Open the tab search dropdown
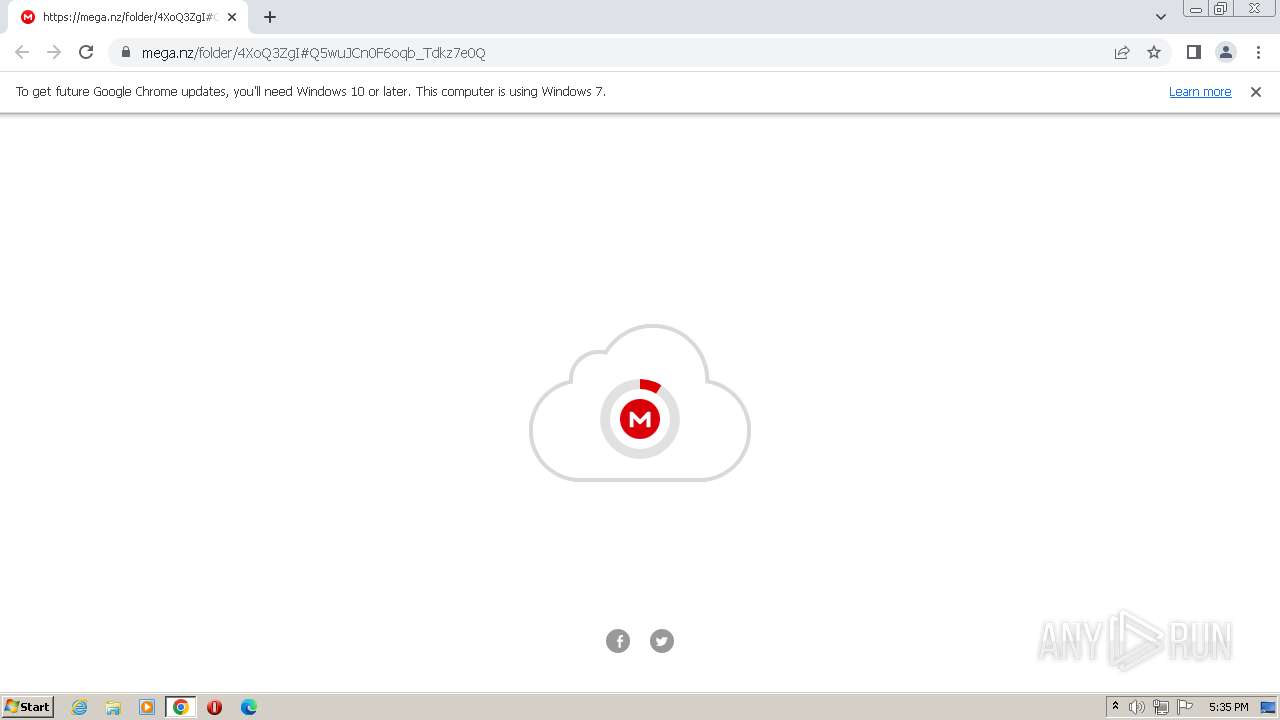Viewport: 1280px width, 720px height. pyautogui.click(x=1161, y=17)
